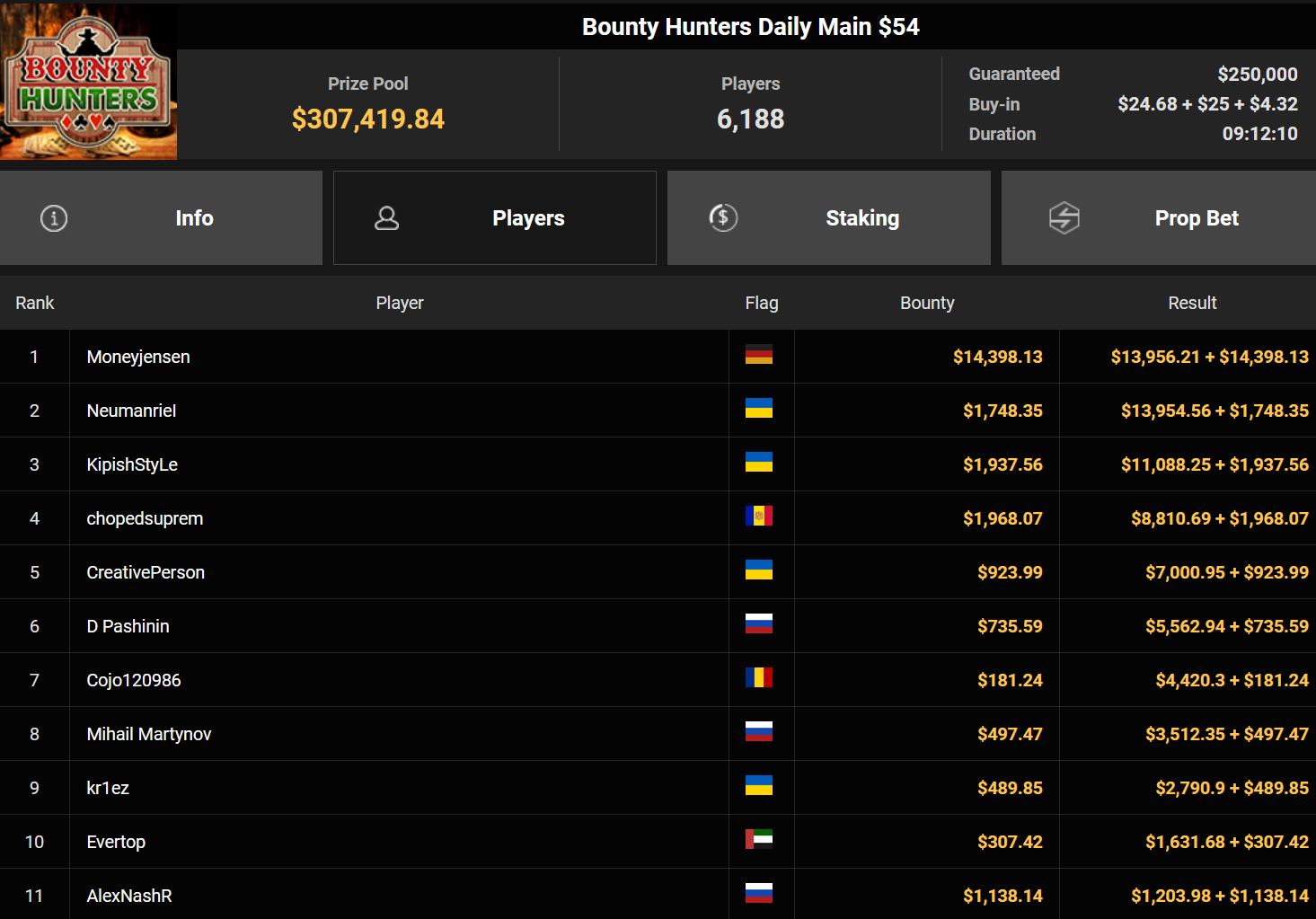Select Mihail Martynov's row
The image size is (1316, 919).
149,734
